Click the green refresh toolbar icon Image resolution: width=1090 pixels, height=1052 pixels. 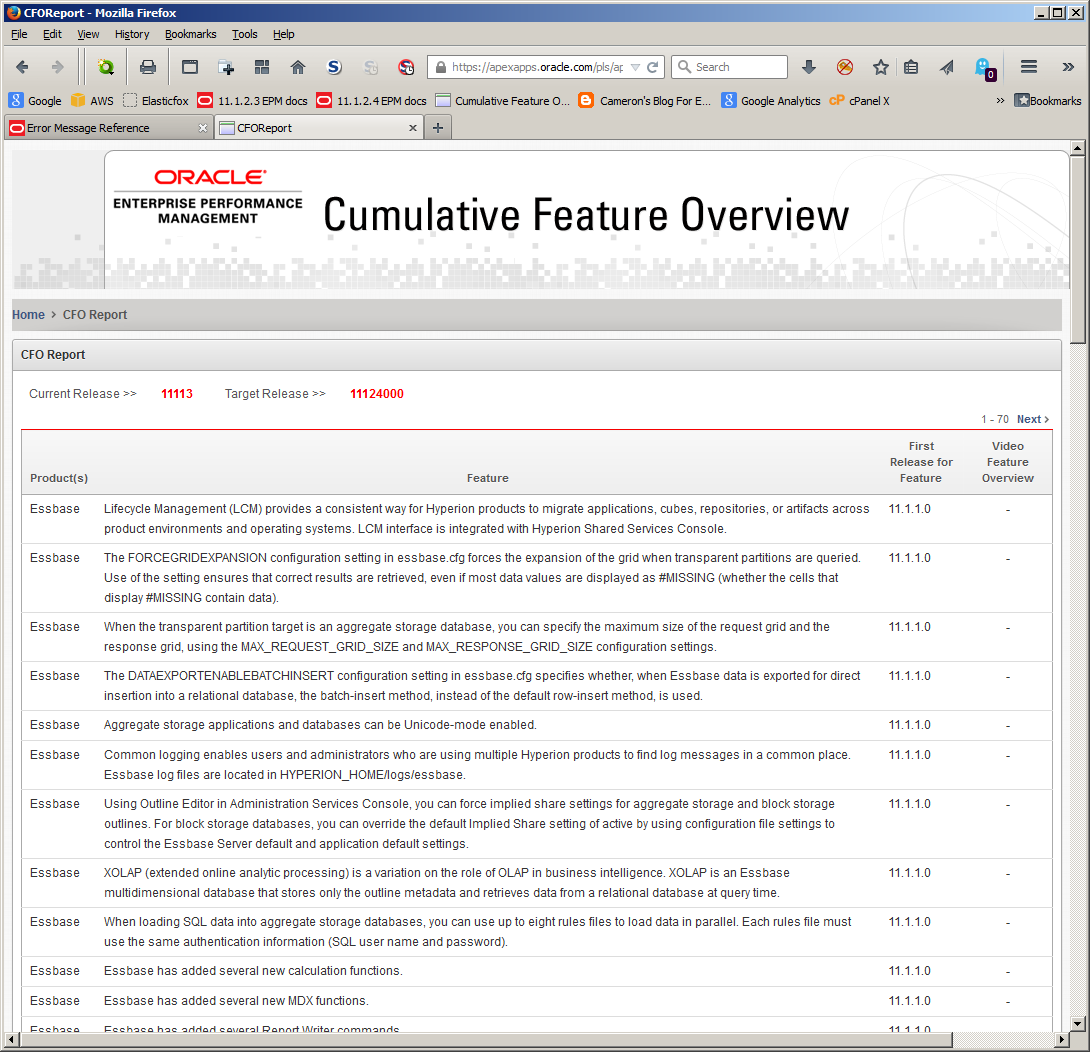click(x=106, y=67)
